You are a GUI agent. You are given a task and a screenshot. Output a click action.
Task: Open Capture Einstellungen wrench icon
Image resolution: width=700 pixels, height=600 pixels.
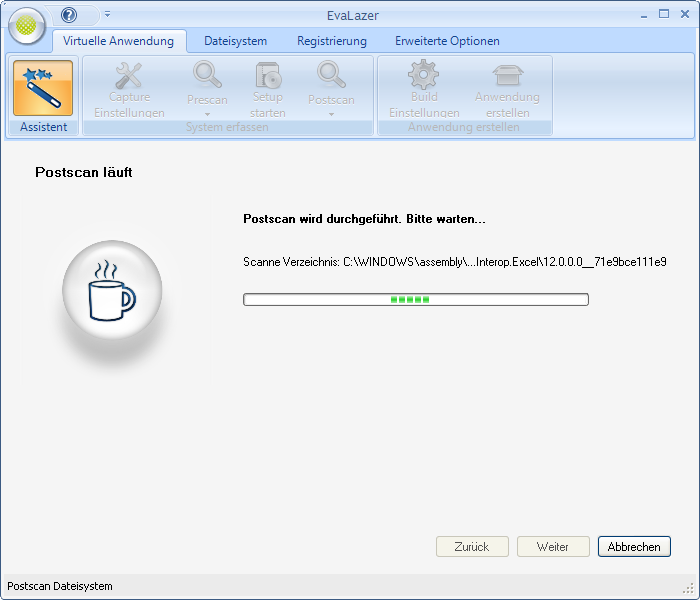pos(129,76)
